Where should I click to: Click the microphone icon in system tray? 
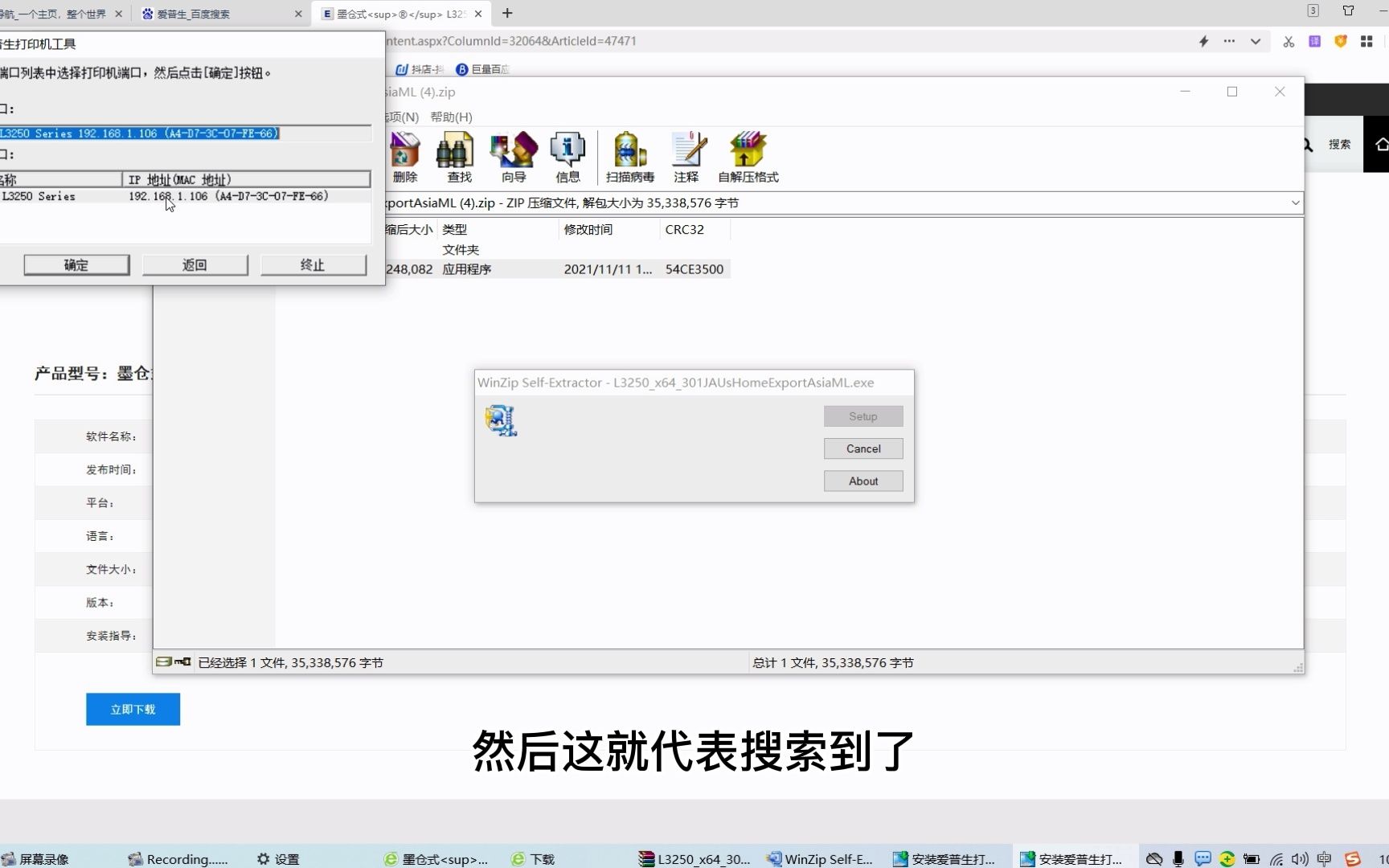point(1178,859)
